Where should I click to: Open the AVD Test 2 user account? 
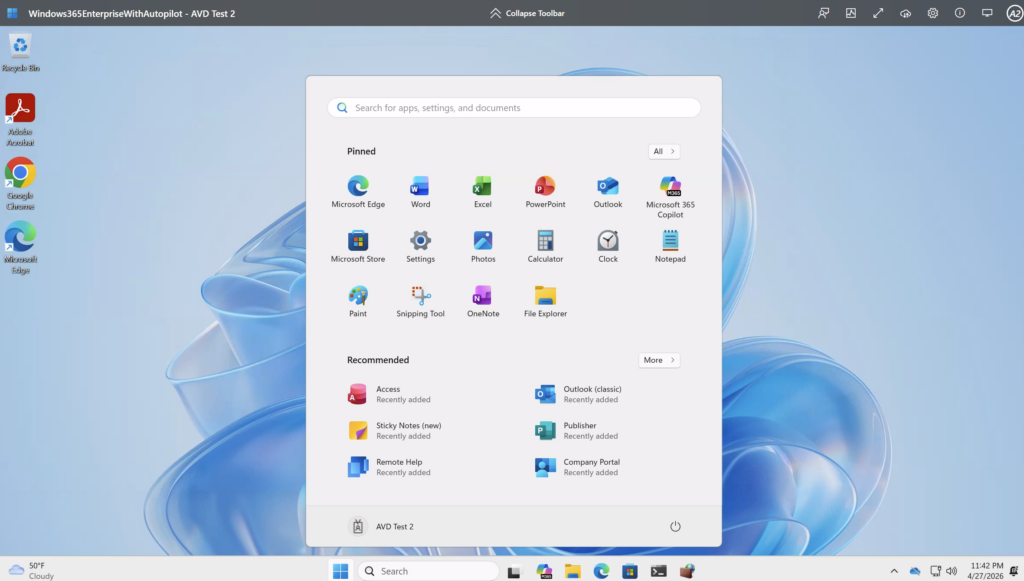(381, 526)
